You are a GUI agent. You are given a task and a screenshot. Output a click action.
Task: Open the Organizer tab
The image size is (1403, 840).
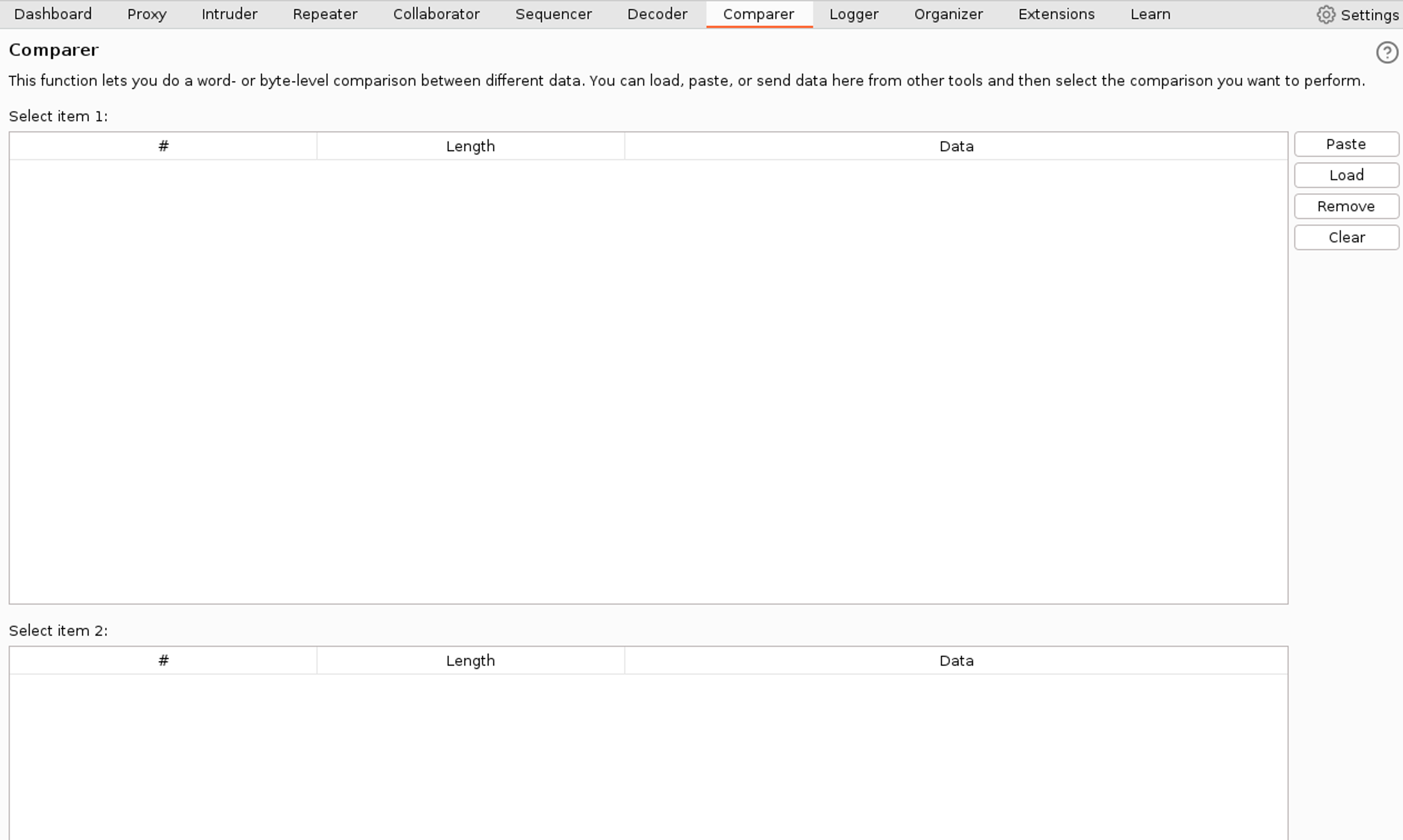948,14
